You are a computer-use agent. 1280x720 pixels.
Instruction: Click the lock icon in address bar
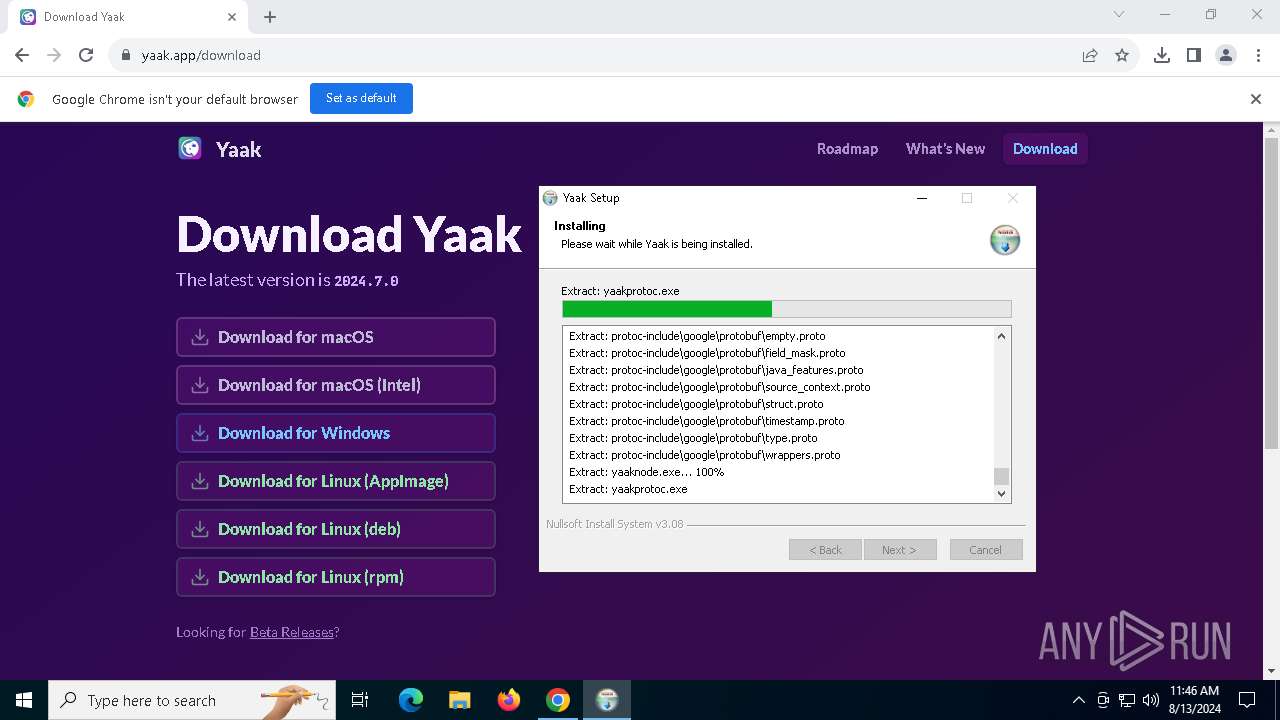125,56
